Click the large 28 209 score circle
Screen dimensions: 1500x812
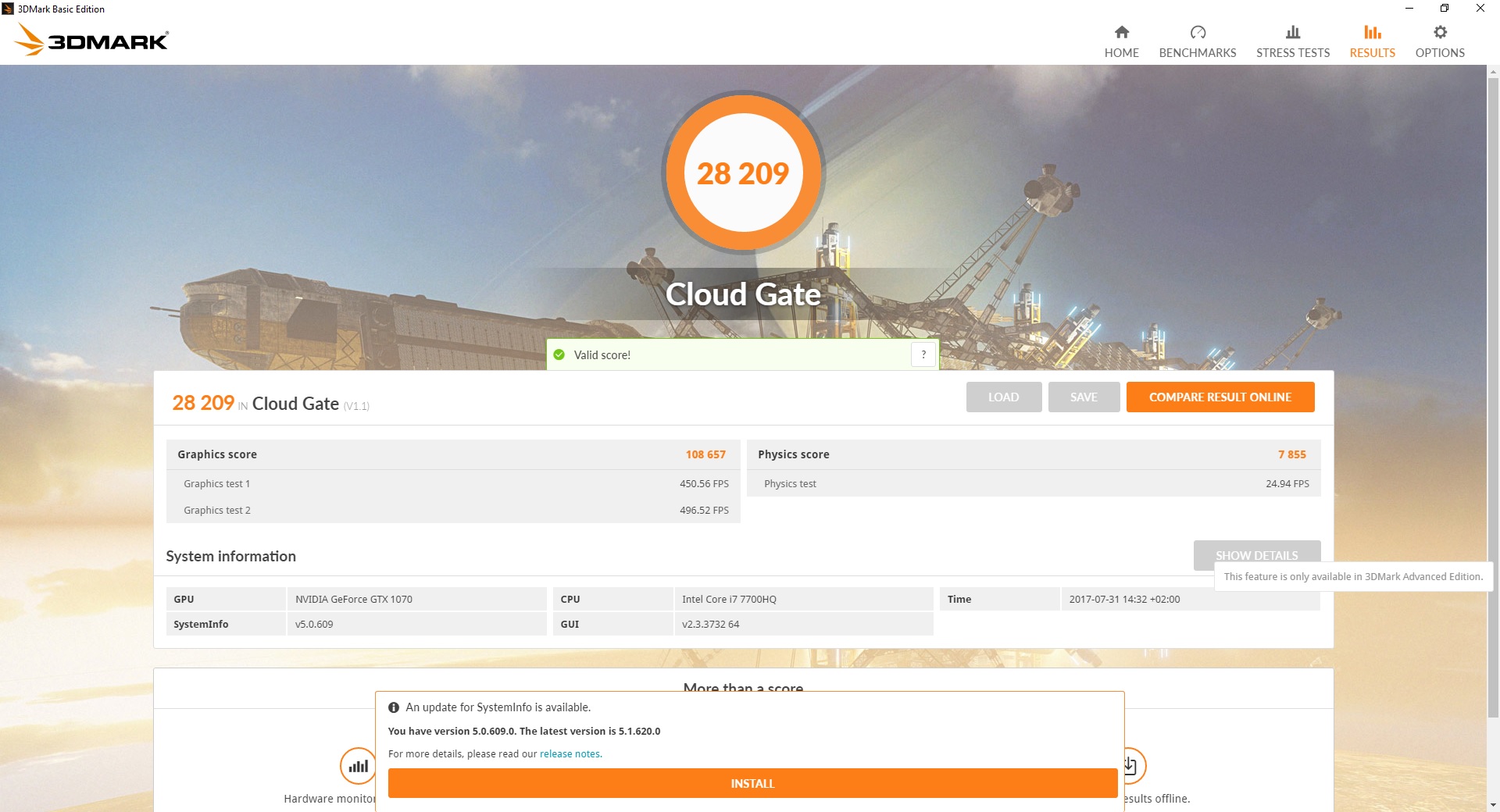[743, 173]
